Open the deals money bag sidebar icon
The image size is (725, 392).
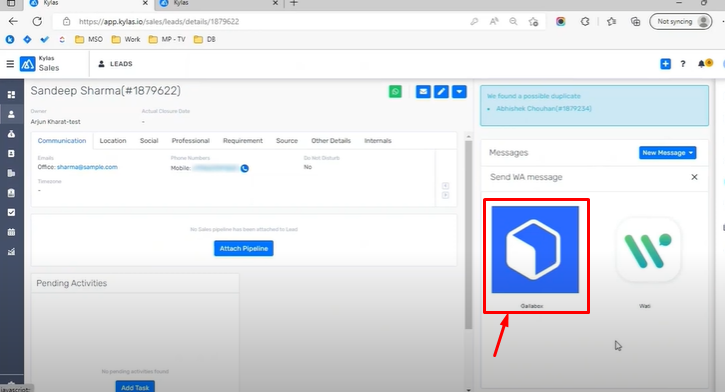[x=12, y=134]
